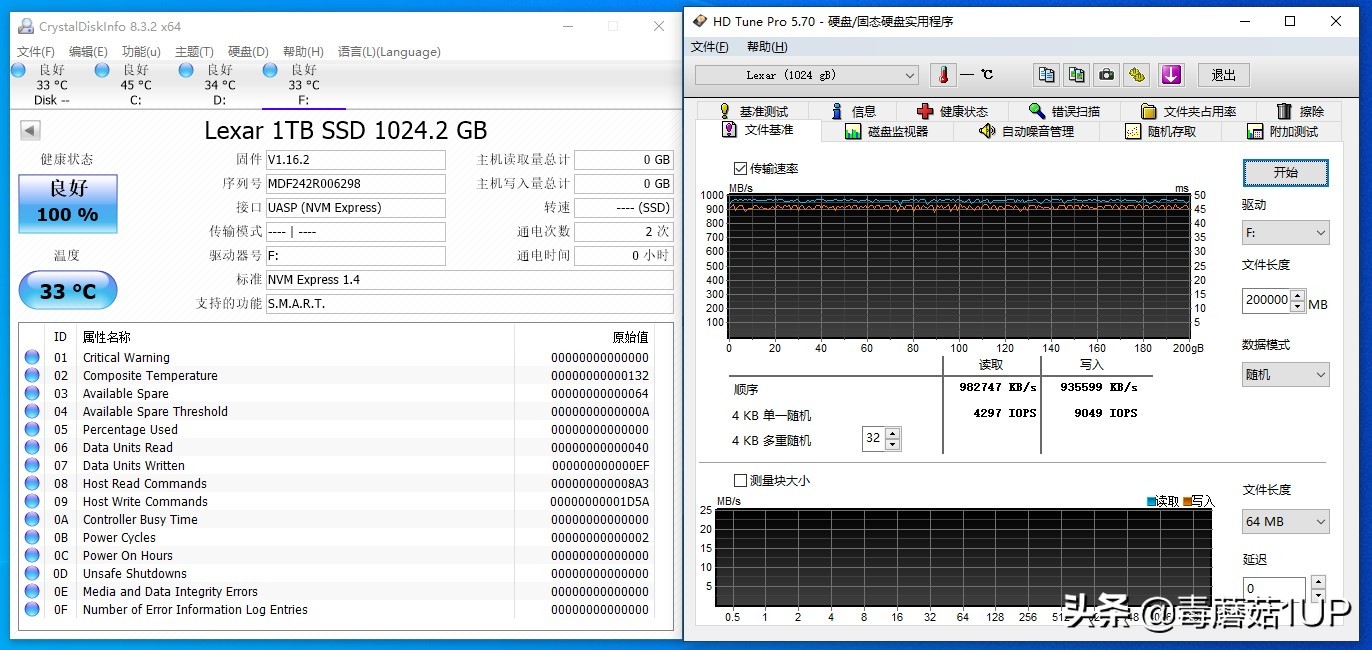
Task: Open the 数据模式 随机 dropdown
Action: coord(1286,374)
